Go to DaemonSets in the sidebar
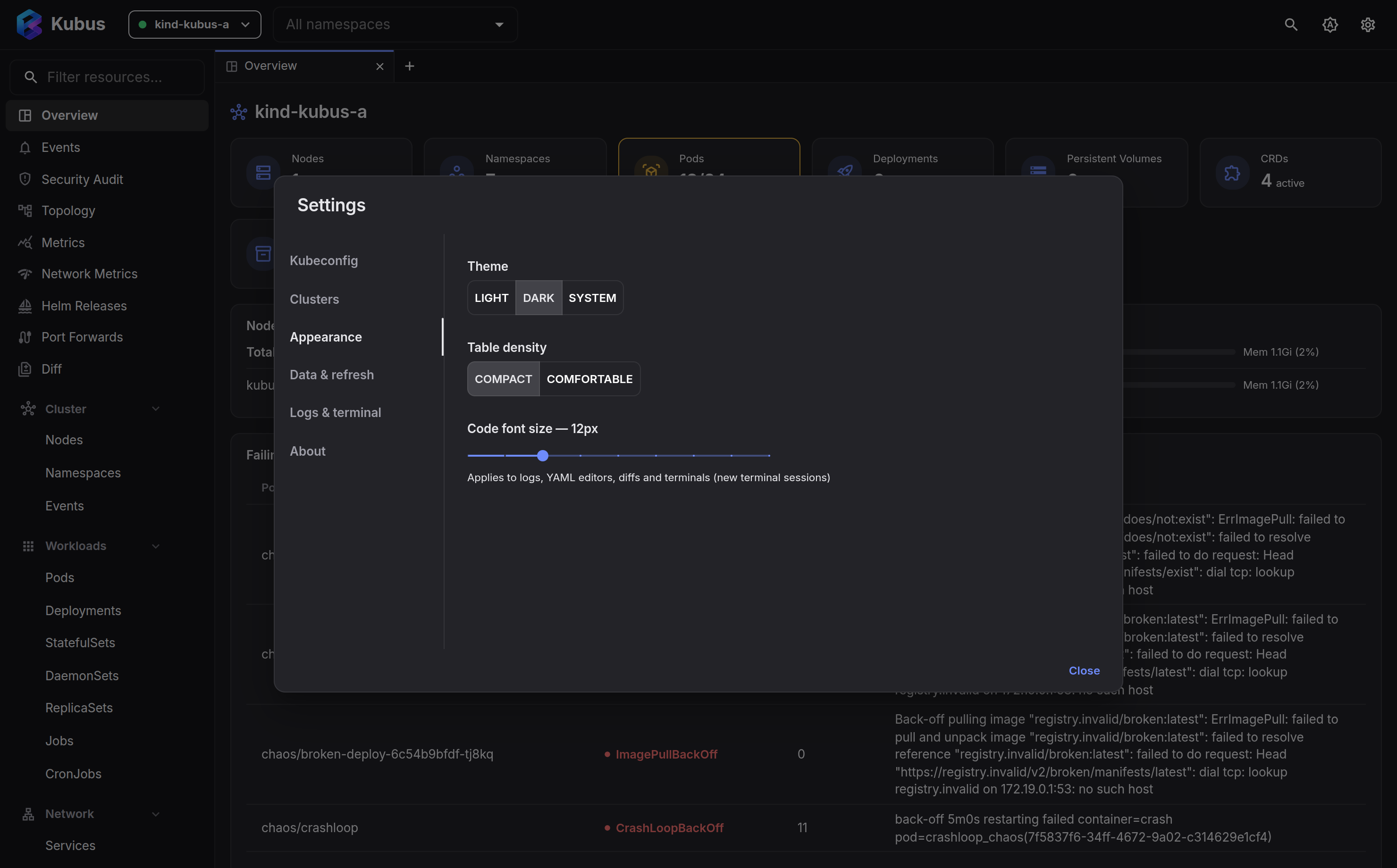This screenshot has height=868, width=1397. [82, 676]
